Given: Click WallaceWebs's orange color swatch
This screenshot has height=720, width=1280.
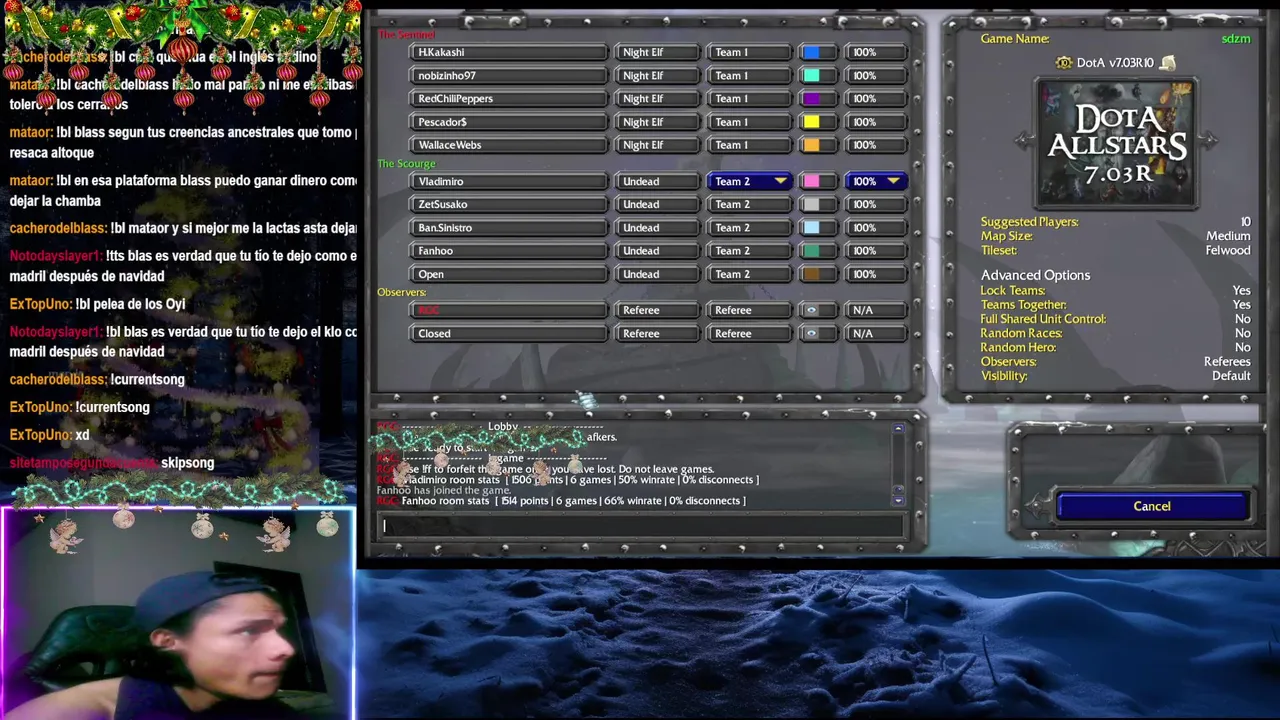Looking at the screenshot, I should pyautogui.click(x=811, y=145).
